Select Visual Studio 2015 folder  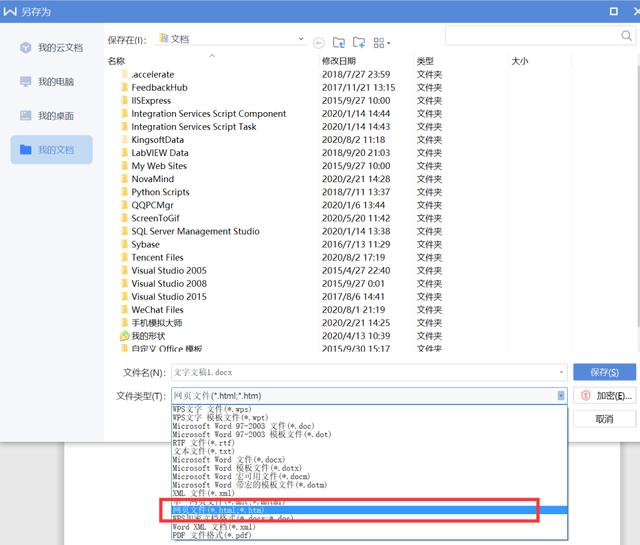[x=169, y=296]
